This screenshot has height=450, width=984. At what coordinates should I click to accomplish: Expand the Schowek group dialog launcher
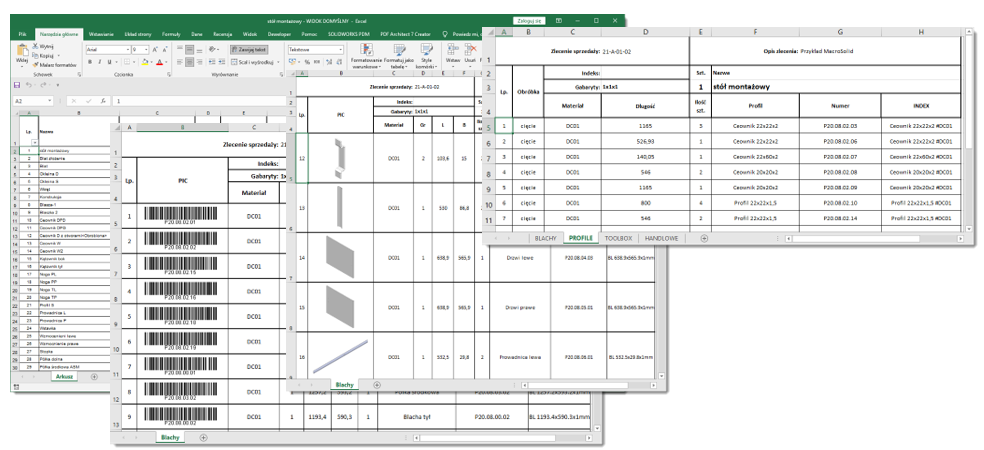pos(79,75)
